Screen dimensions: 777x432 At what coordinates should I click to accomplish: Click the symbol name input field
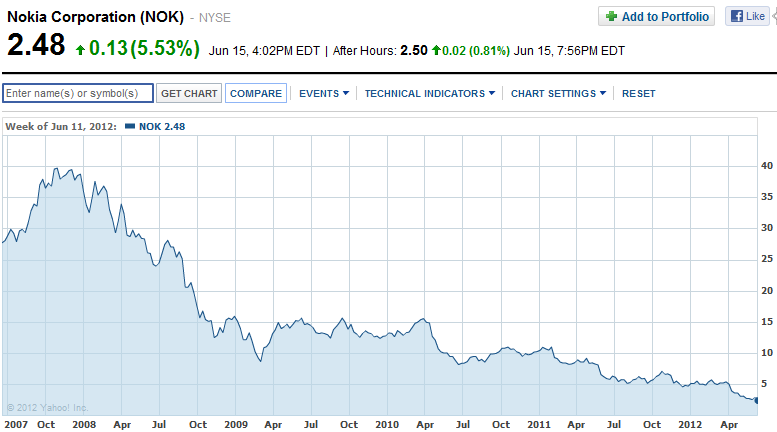point(78,93)
